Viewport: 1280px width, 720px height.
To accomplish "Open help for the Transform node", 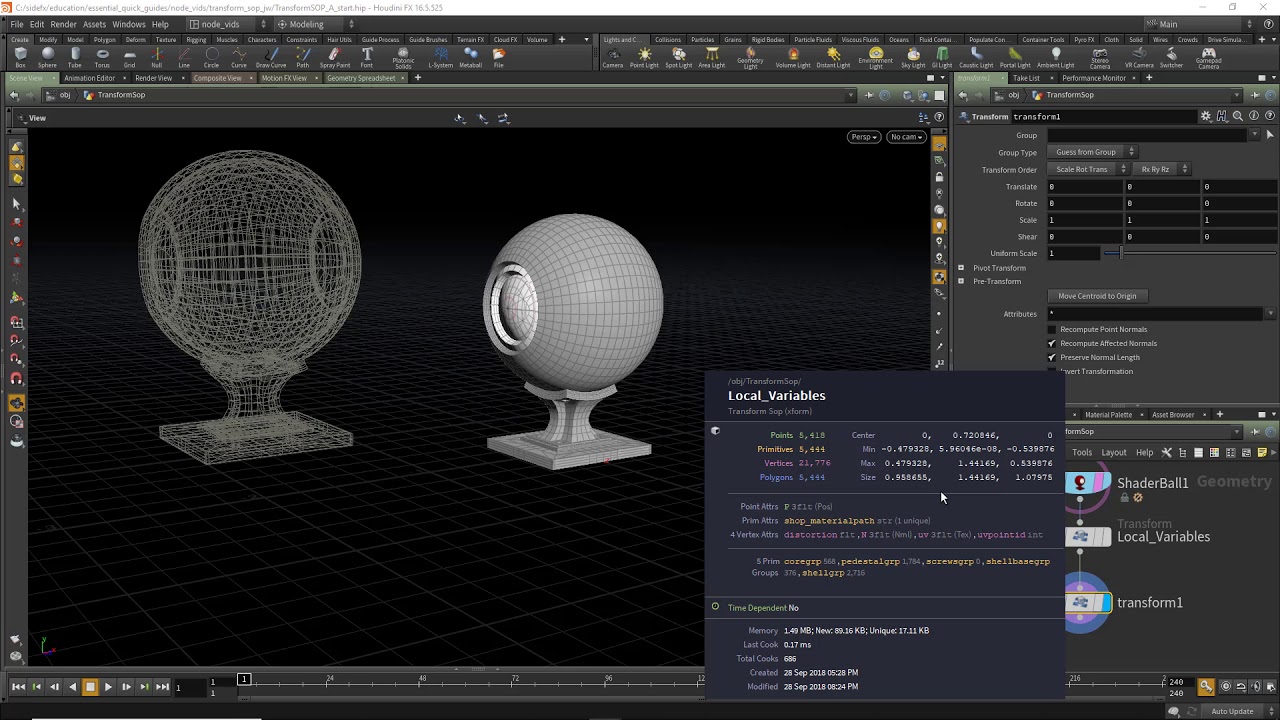I will 1270,116.
